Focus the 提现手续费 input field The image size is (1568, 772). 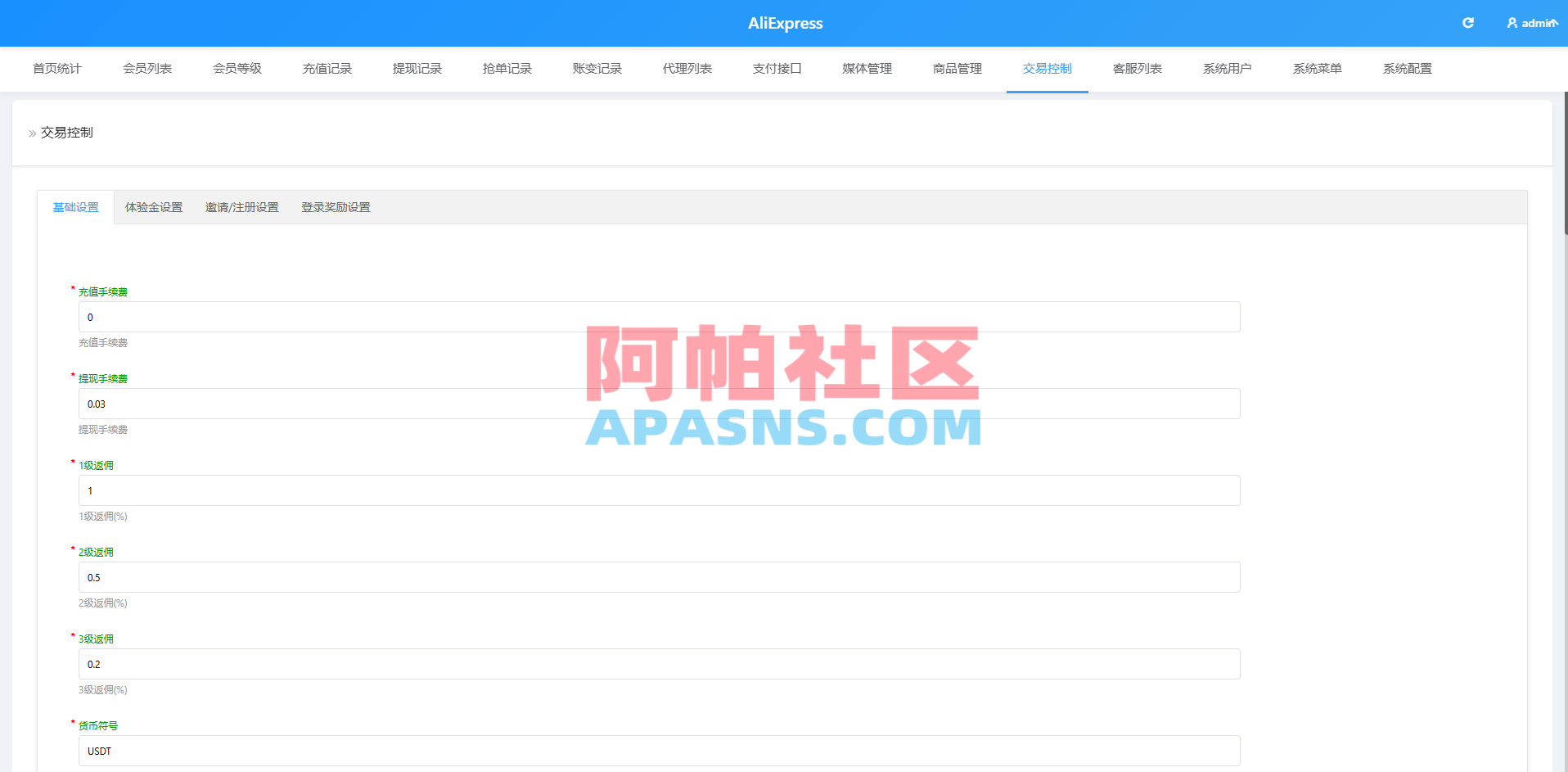(660, 404)
